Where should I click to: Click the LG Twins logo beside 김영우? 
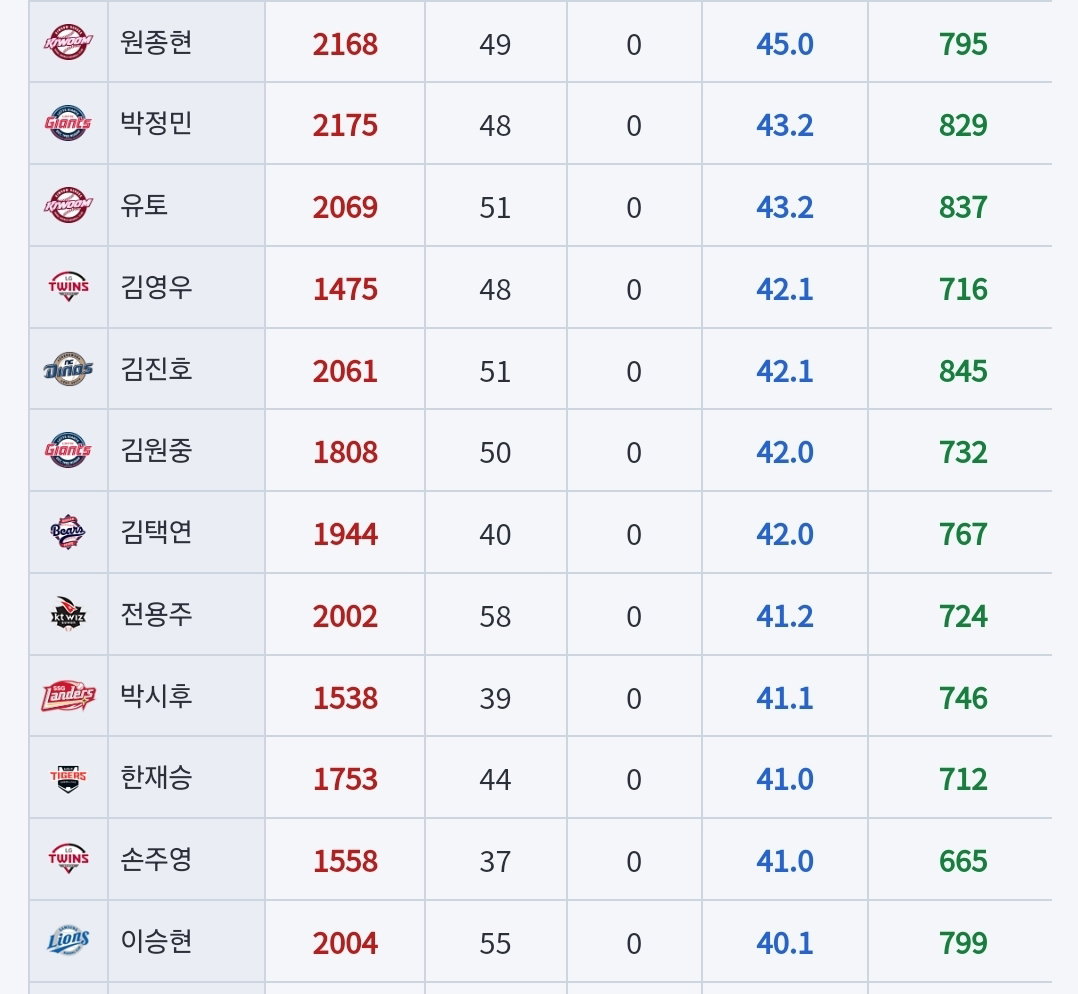click(68, 287)
